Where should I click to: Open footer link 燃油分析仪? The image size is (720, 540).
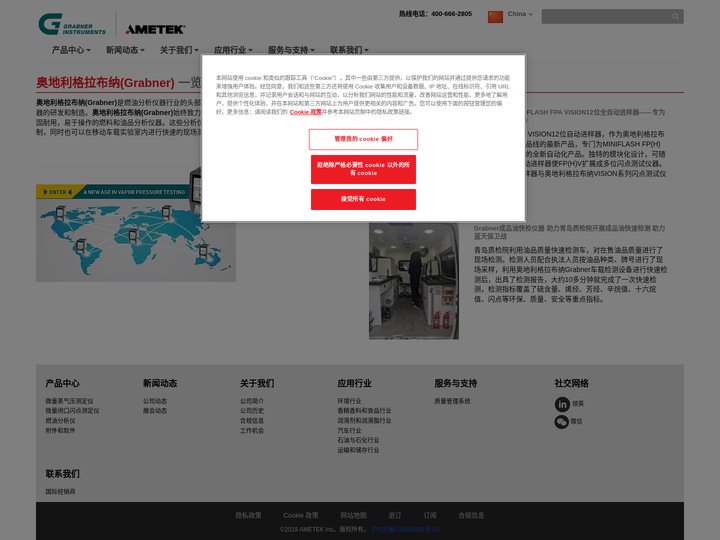pos(60,421)
